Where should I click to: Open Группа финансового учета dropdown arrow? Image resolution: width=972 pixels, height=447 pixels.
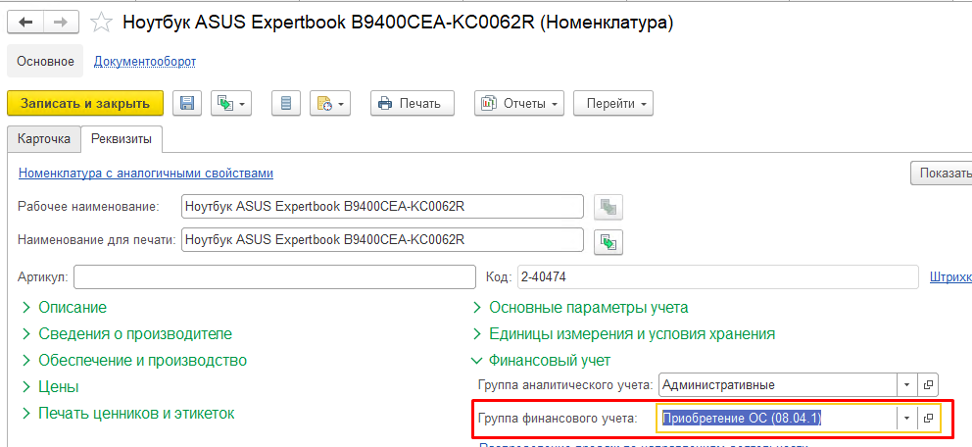(x=907, y=418)
